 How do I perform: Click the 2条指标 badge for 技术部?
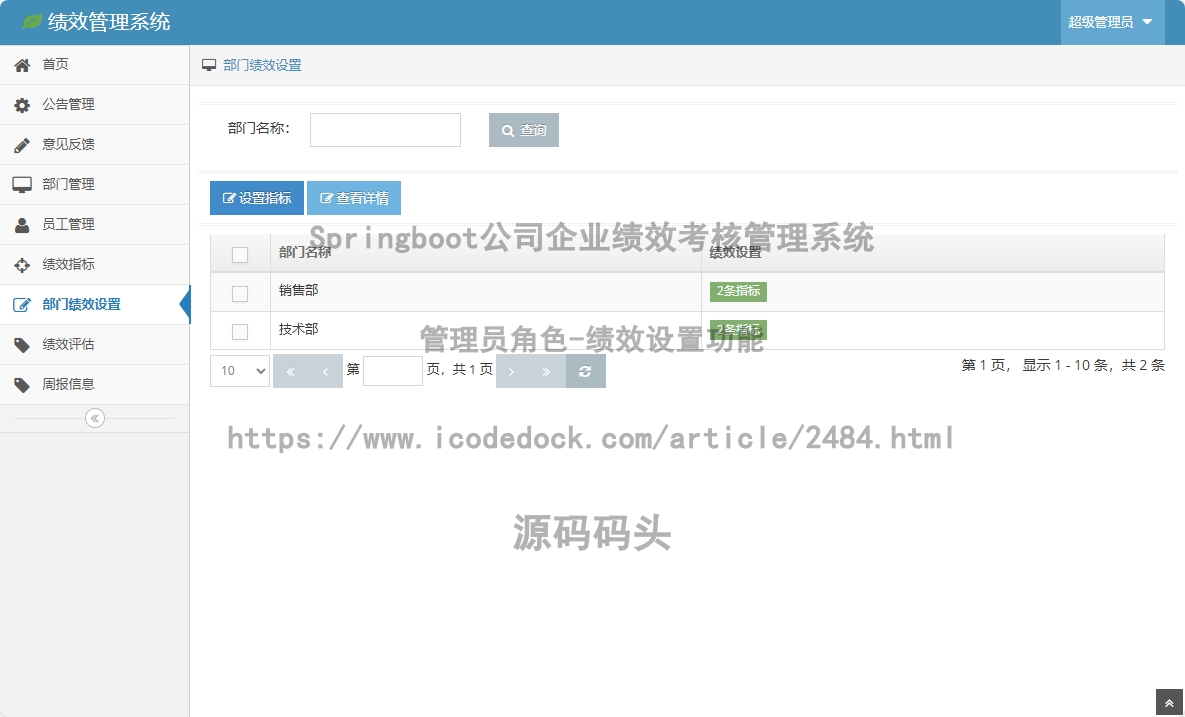(738, 330)
